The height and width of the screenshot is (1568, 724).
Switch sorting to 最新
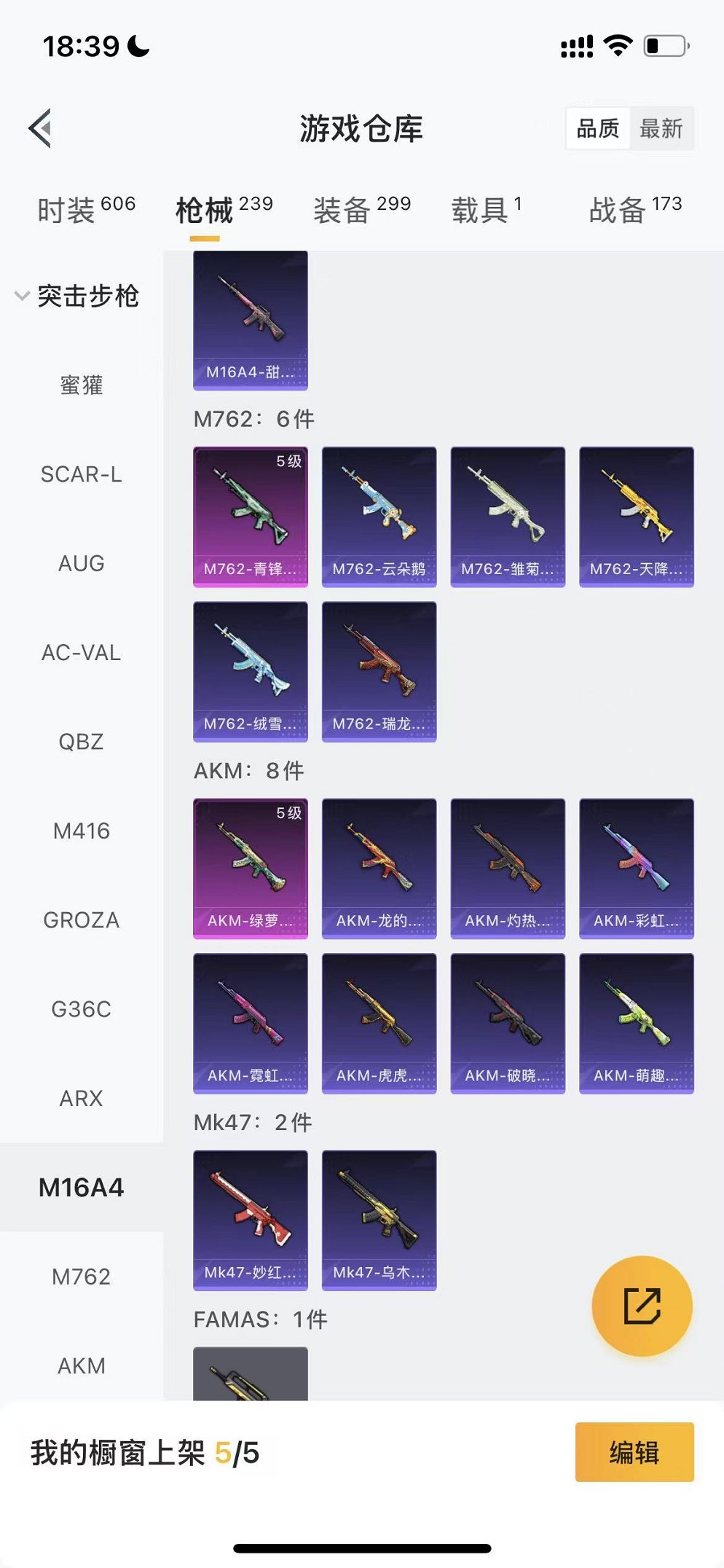click(x=661, y=129)
